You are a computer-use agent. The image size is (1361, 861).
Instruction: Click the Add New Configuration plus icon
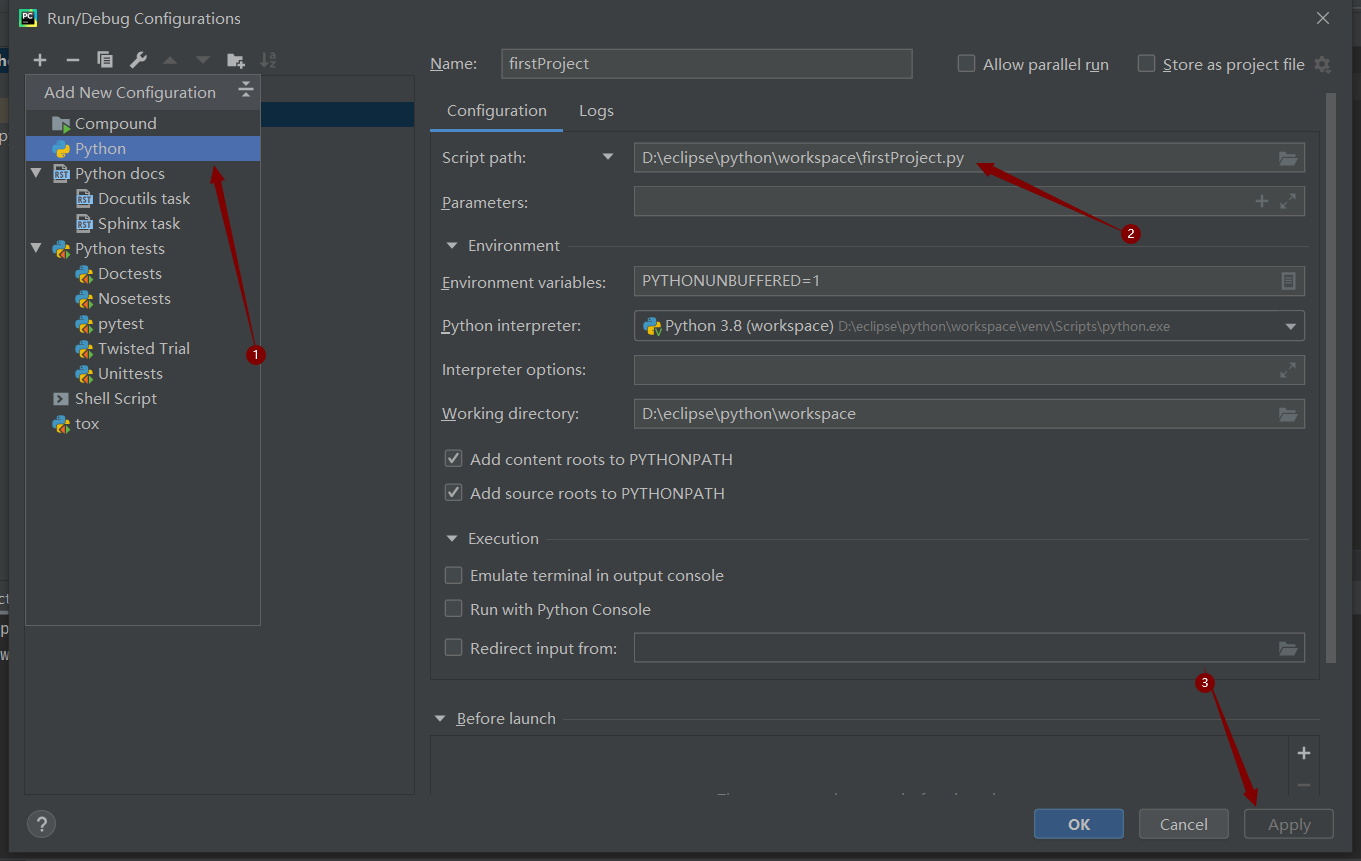pos(40,60)
